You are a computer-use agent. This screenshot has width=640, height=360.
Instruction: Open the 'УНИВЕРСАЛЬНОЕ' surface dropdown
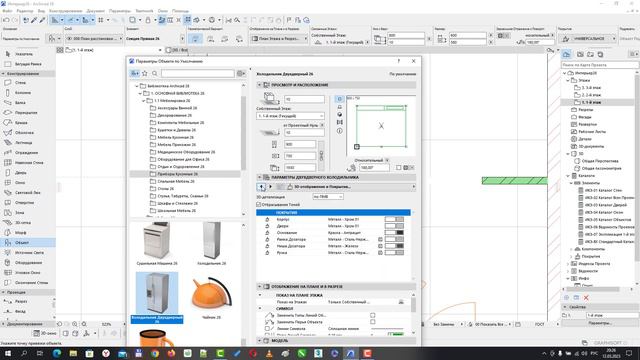click(x=587, y=38)
